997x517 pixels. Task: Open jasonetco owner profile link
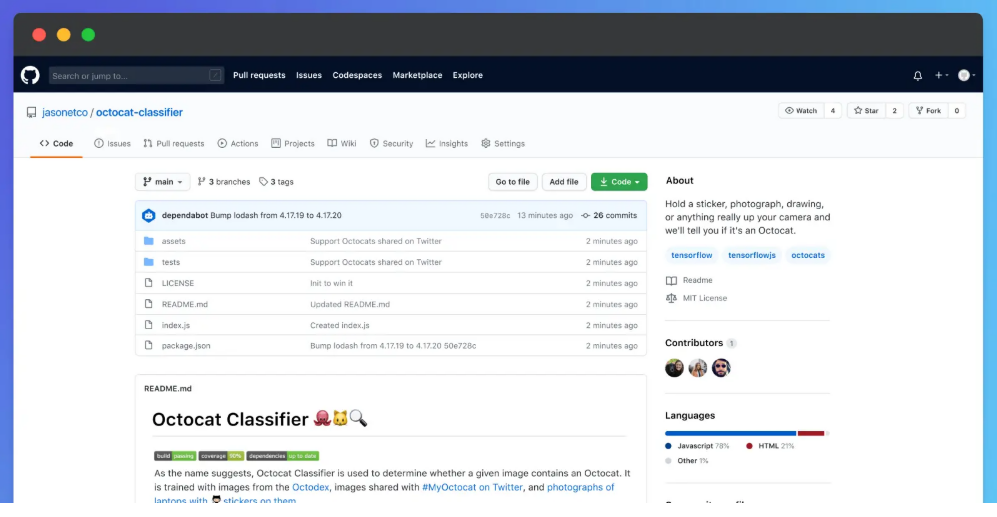[65, 113]
